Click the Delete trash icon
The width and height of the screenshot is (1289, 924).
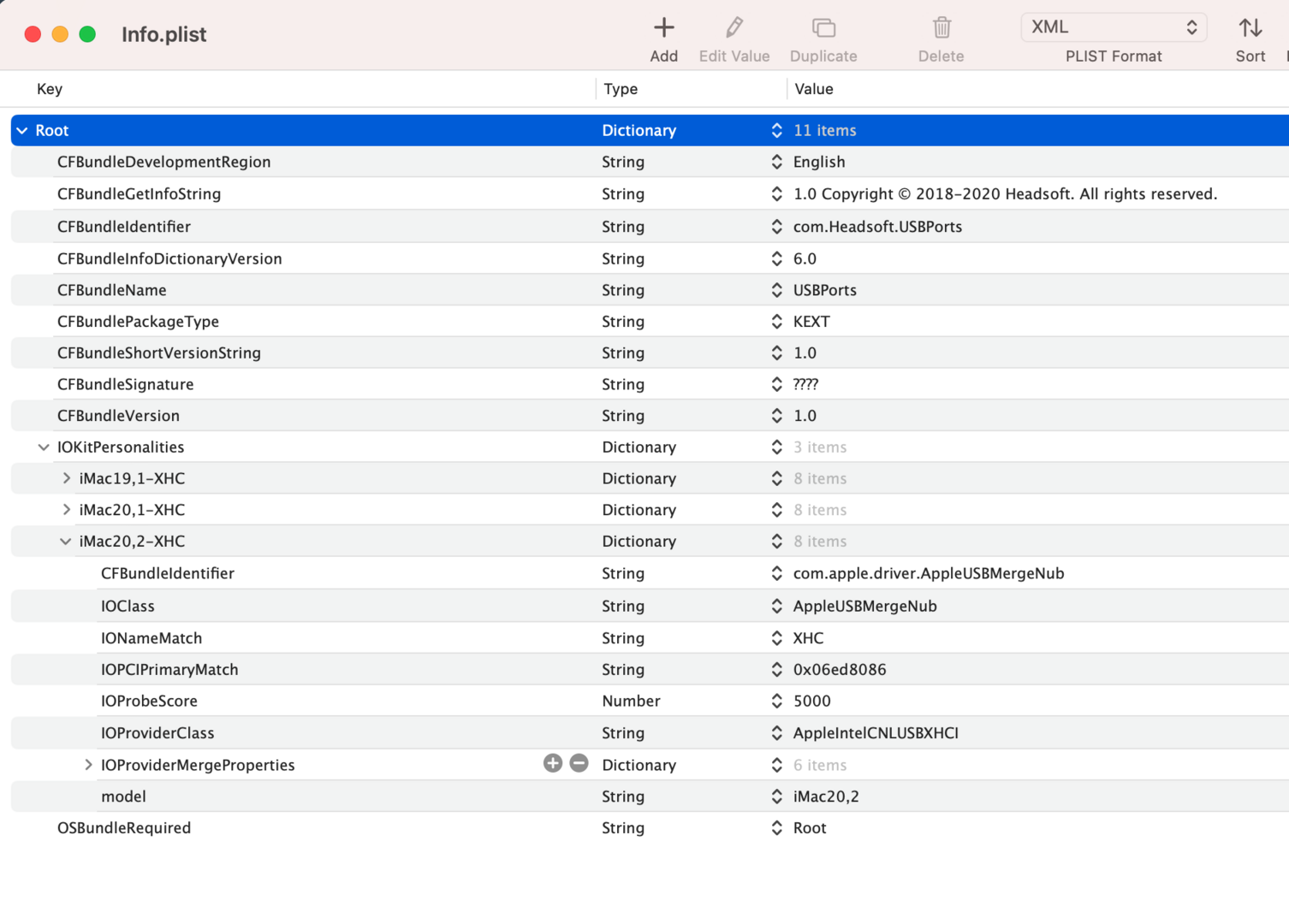tap(941, 28)
